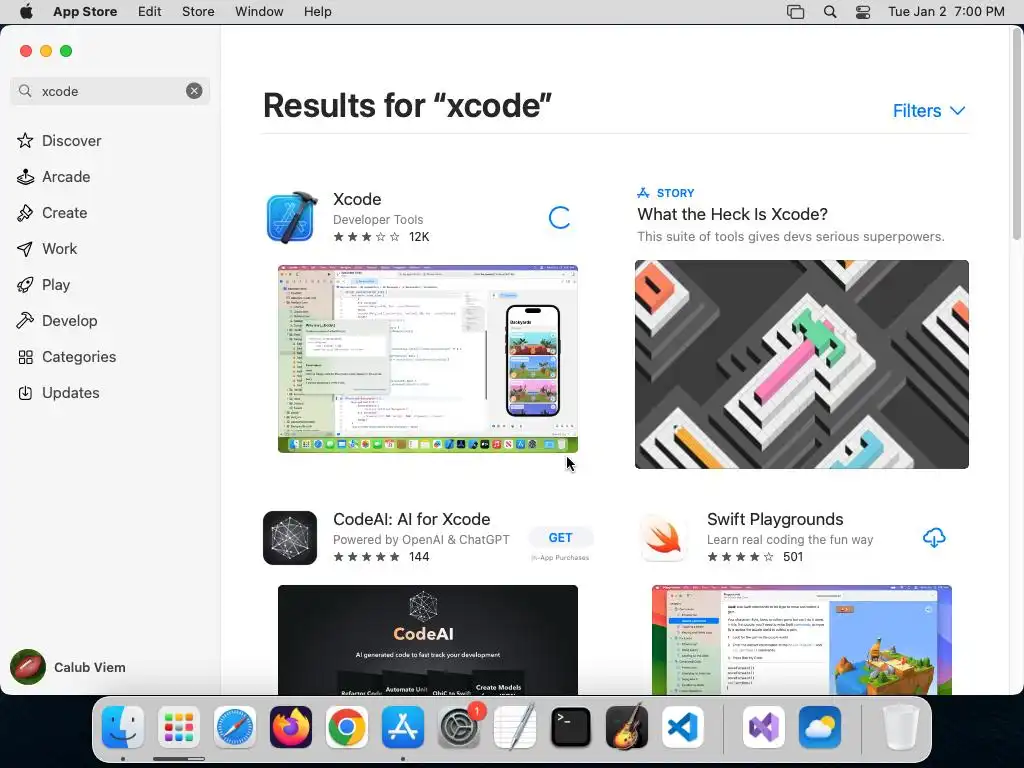Image resolution: width=1024 pixels, height=768 pixels.
Task: Open Terminal from the Dock
Action: (571, 727)
